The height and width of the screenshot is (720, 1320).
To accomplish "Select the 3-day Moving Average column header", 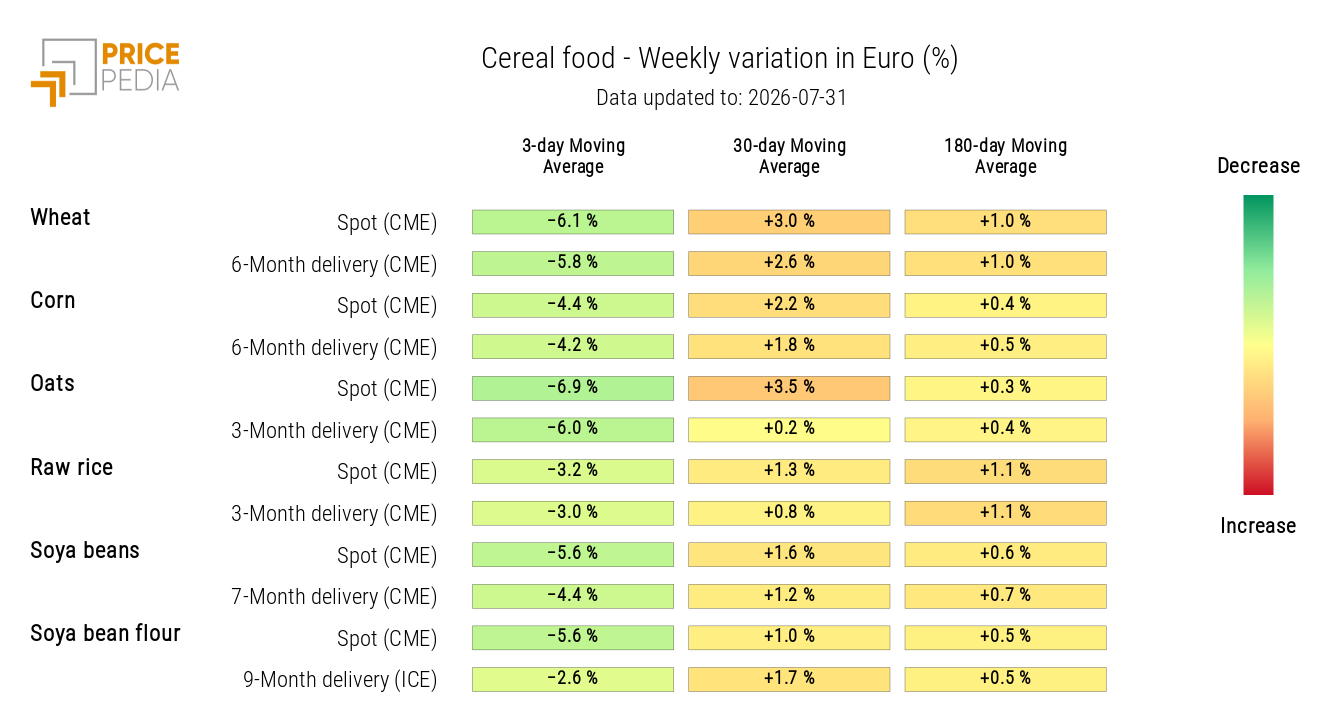I will pos(573,156).
